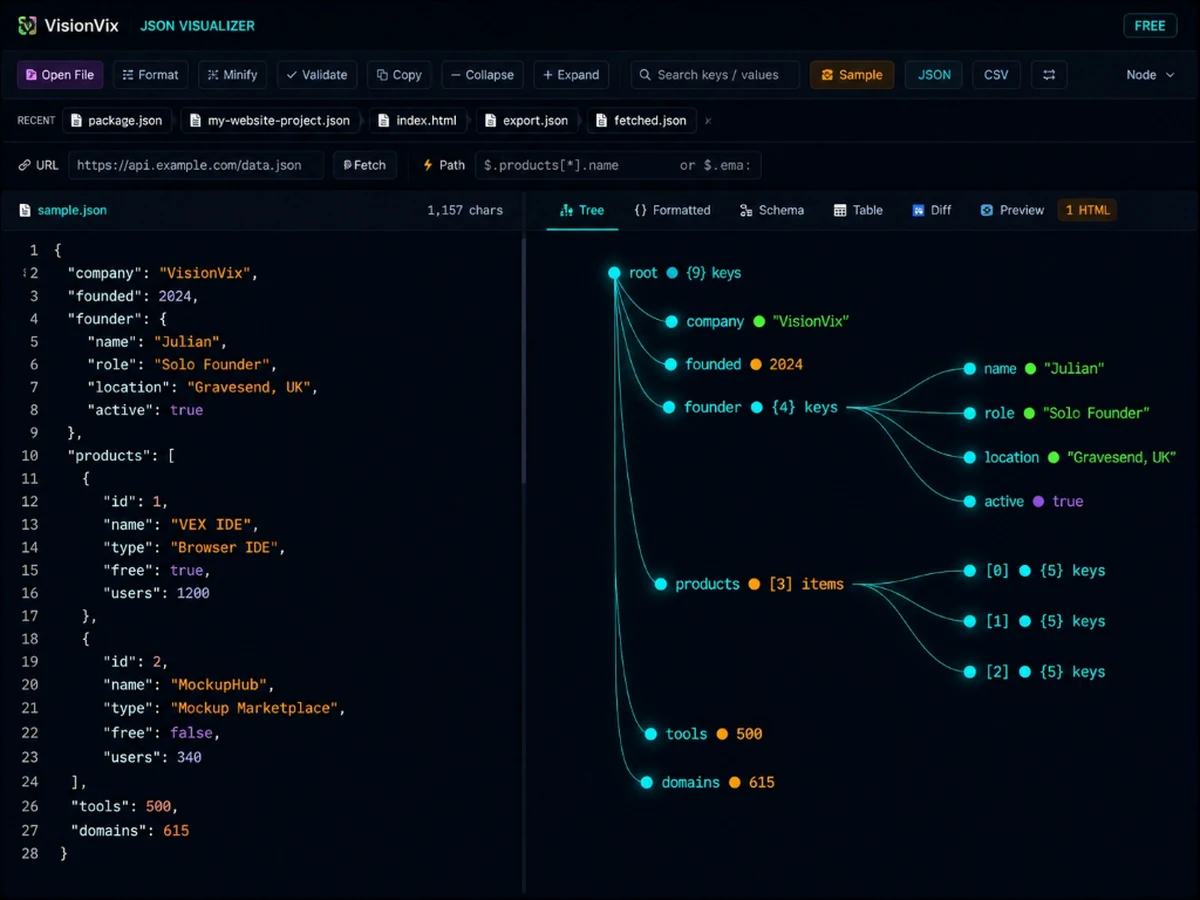This screenshot has width=1200, height=900.
Task: Select the role "Solo Founder" tree node
Action: point(1056,413)
